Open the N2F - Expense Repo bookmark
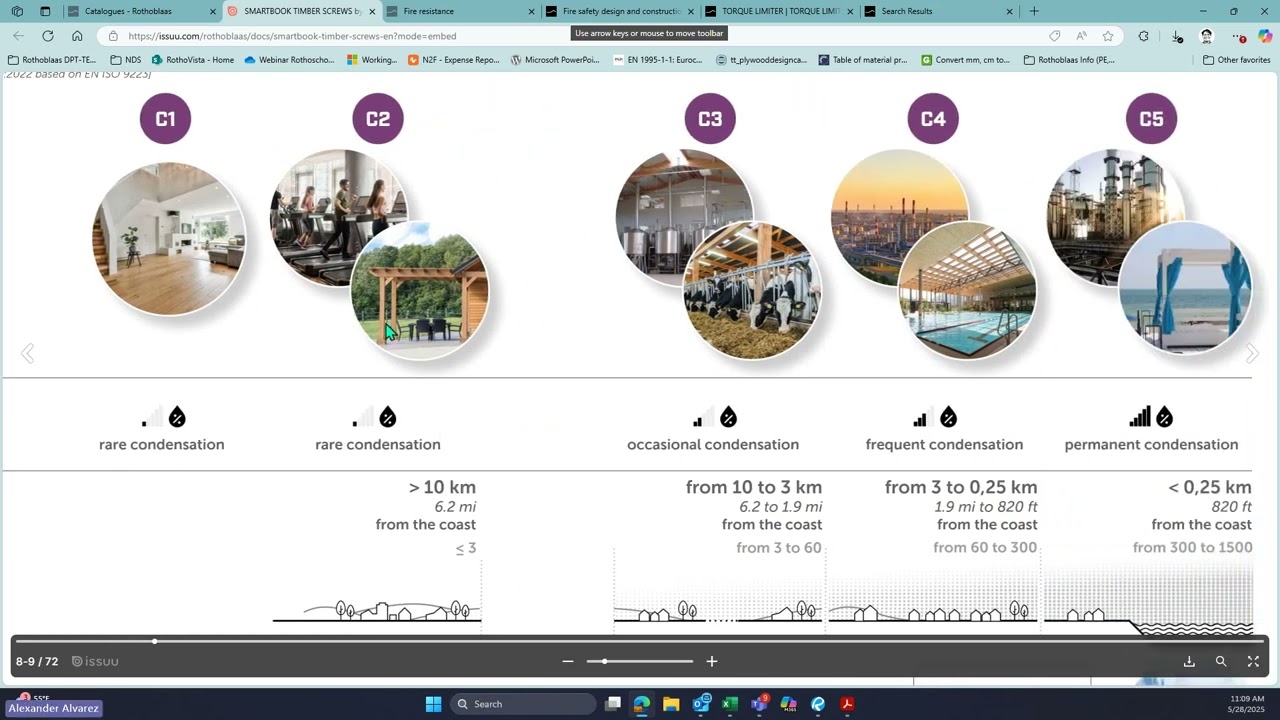The height and width of the screenshot is (720, 1280). tap(454, 60)
